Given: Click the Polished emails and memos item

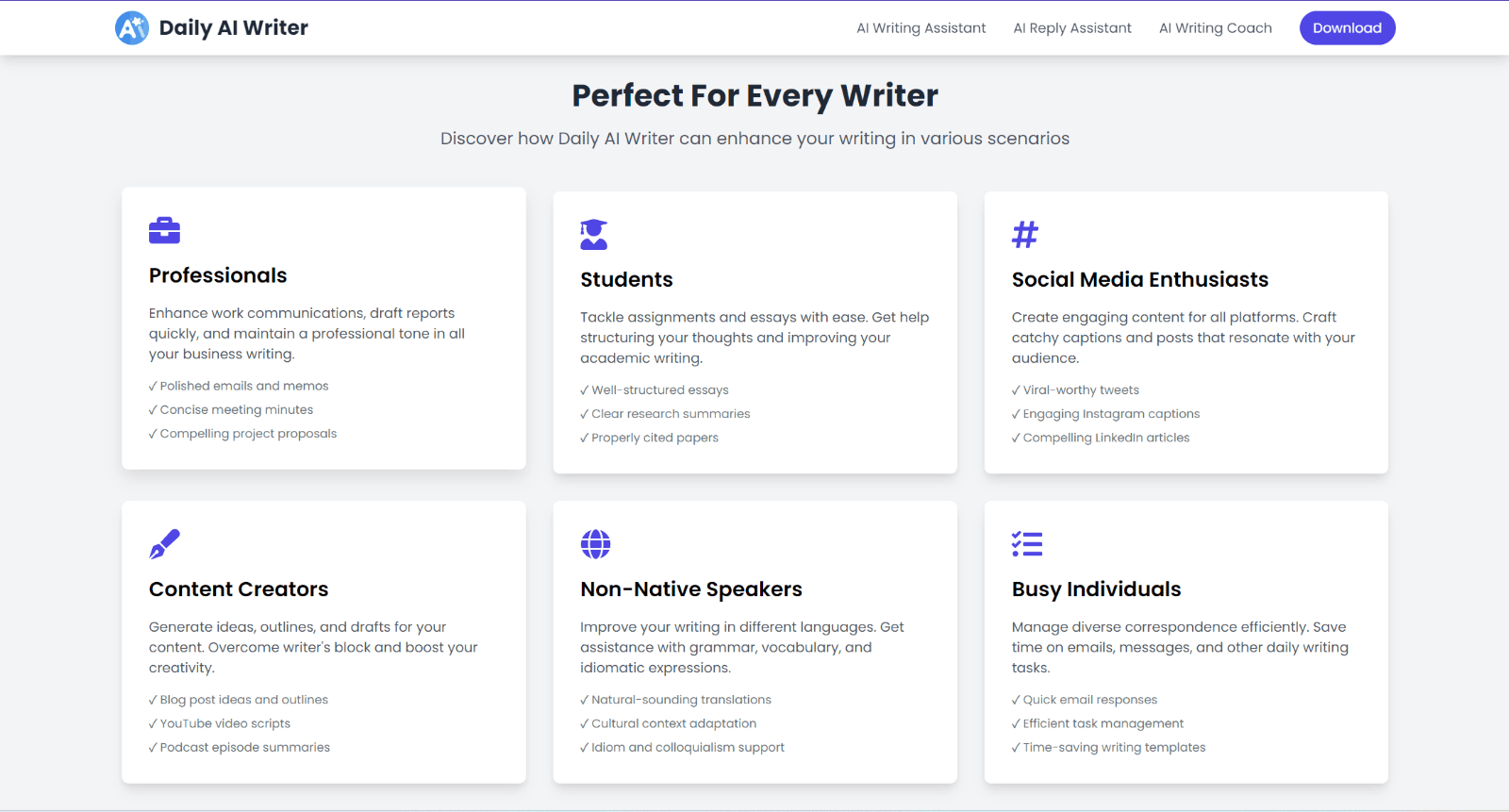Looking at the screenshot, I should click(244, 386).
